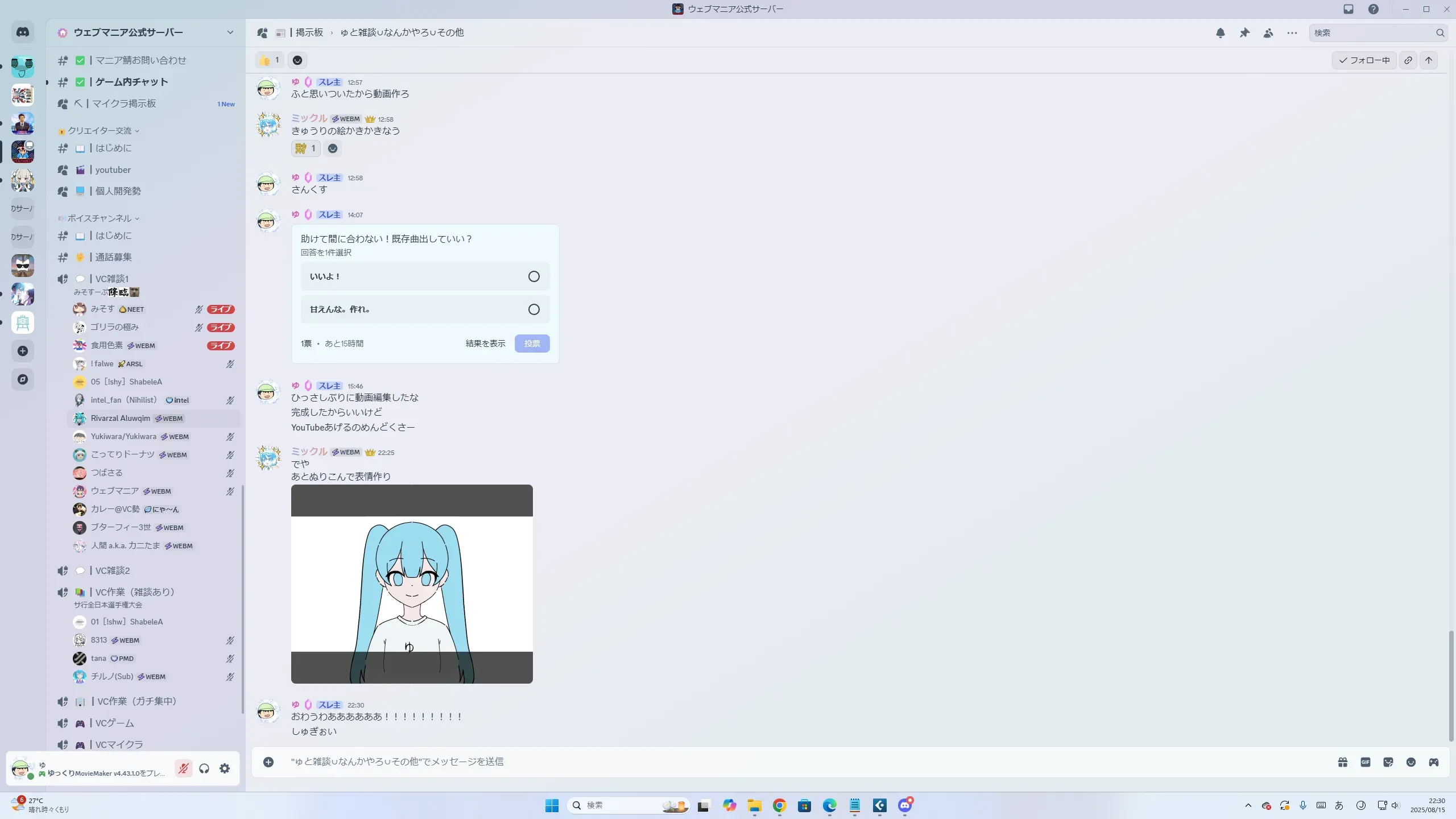This screenshot has width=1456, height=819.
Task: Send a gift icon
Action: [1342, 762]
